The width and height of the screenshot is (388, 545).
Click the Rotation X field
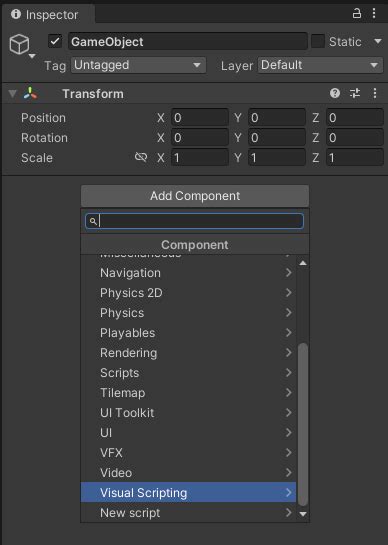[200, 138]
